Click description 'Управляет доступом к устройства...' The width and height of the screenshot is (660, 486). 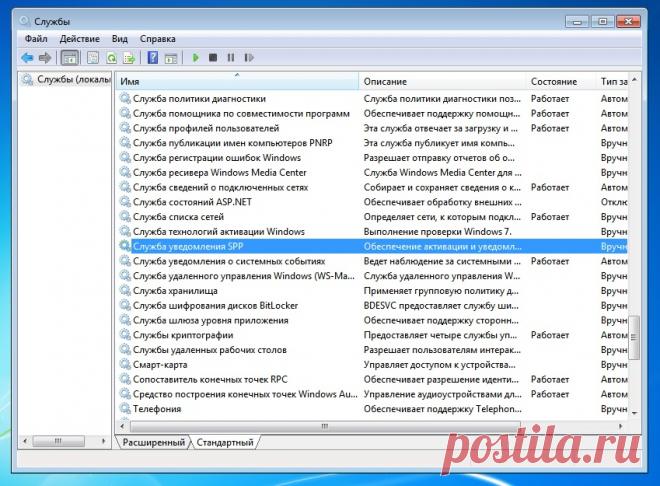[439, 364]
